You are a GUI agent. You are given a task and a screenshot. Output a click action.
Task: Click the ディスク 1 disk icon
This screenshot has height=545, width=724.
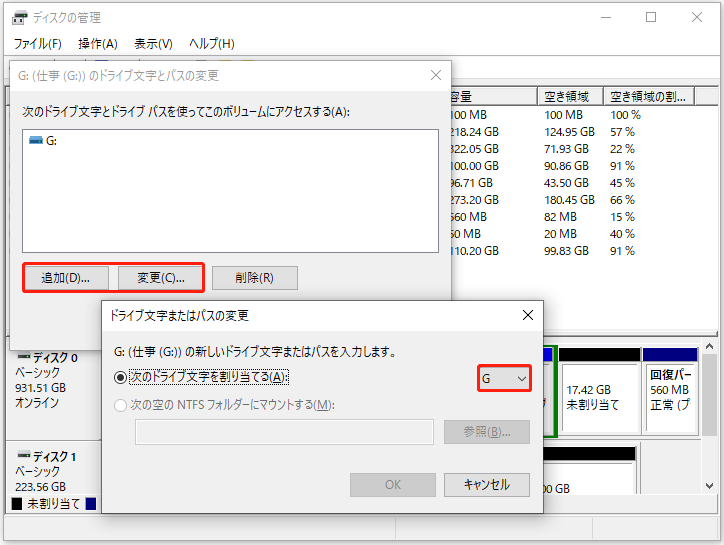pyautogui.click(x=24, y=455)
